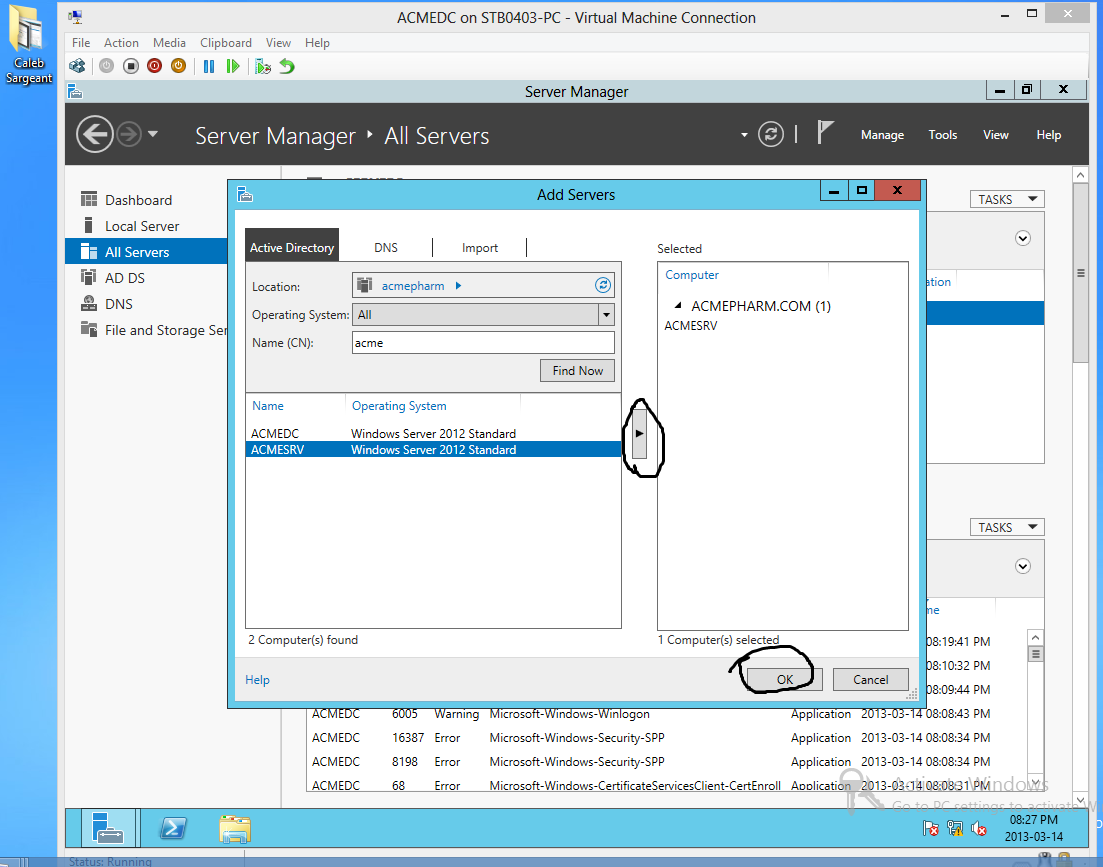The height and width of the screenshot is (867, 1103).
Task: Switch to Active Directory tab
Action: pyautogui.click(x=292, y=247)
